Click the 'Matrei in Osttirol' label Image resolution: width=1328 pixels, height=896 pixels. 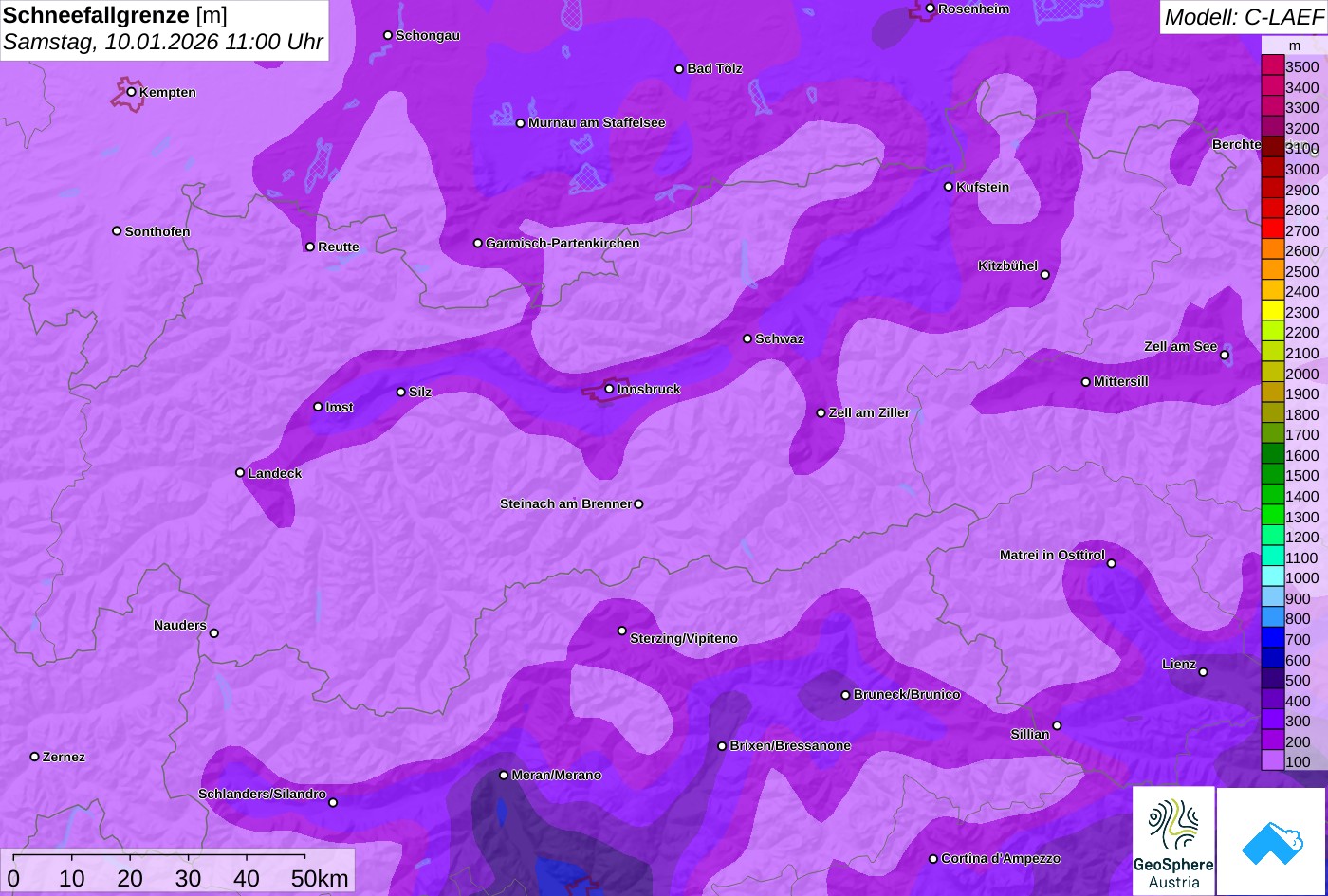click(x=1052, y=555)
